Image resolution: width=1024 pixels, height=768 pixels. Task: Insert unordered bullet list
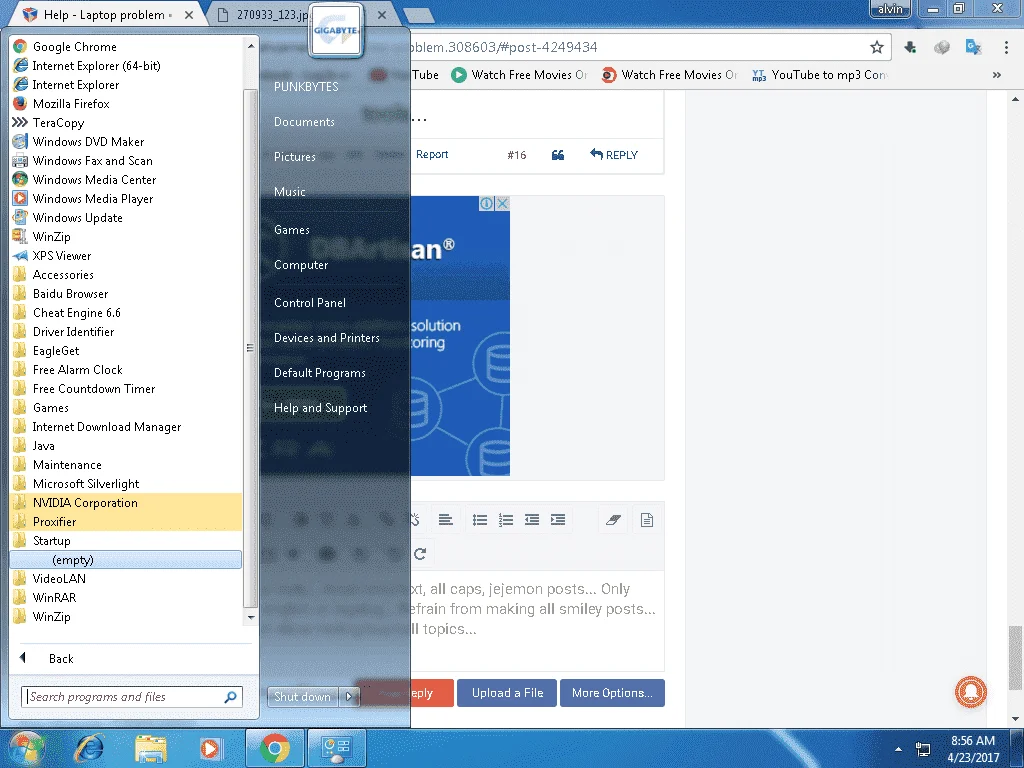pyautogui.click(x=480, y=520)
